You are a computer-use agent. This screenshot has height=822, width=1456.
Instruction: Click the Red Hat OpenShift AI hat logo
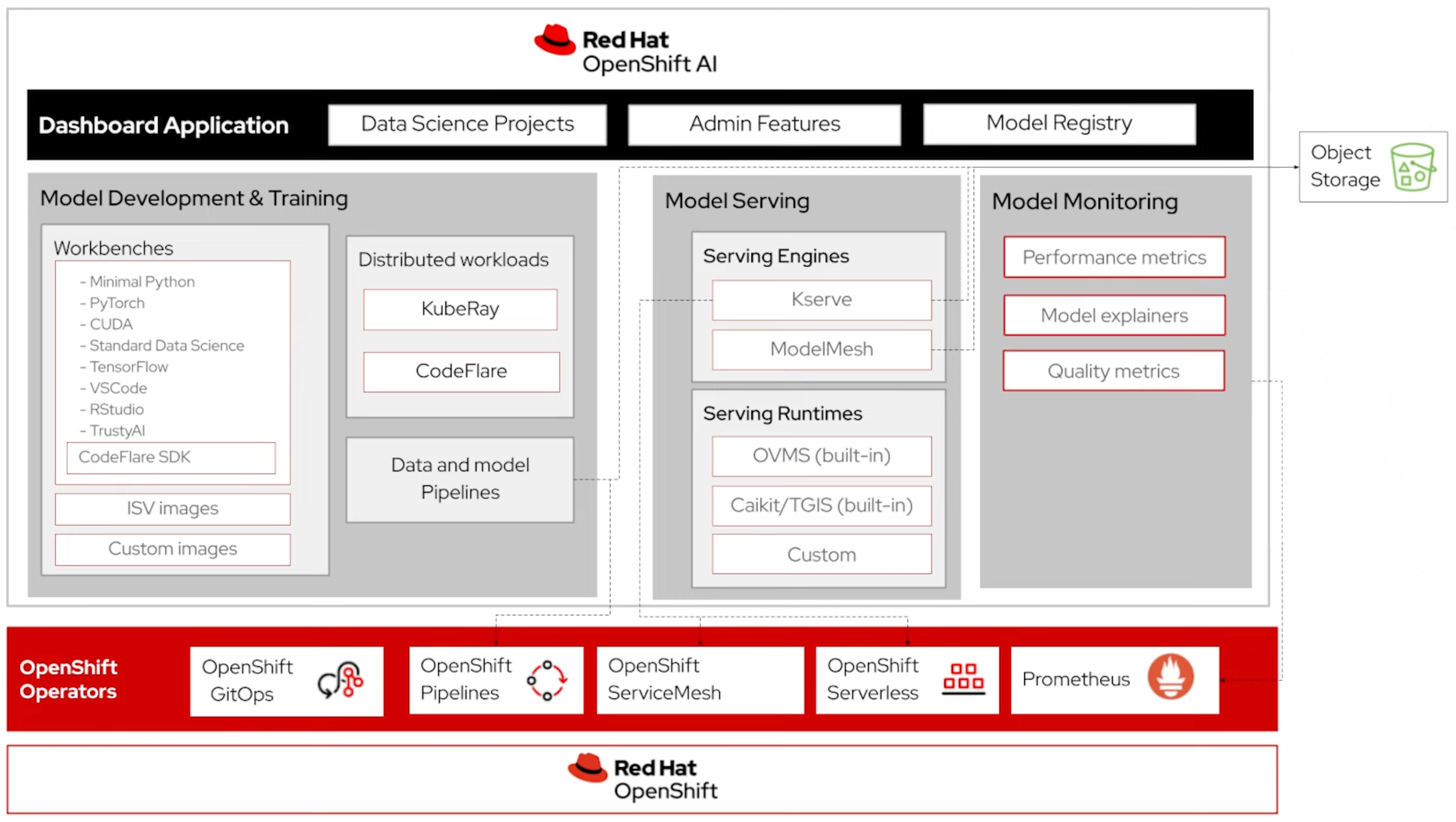tap(555, 40)
